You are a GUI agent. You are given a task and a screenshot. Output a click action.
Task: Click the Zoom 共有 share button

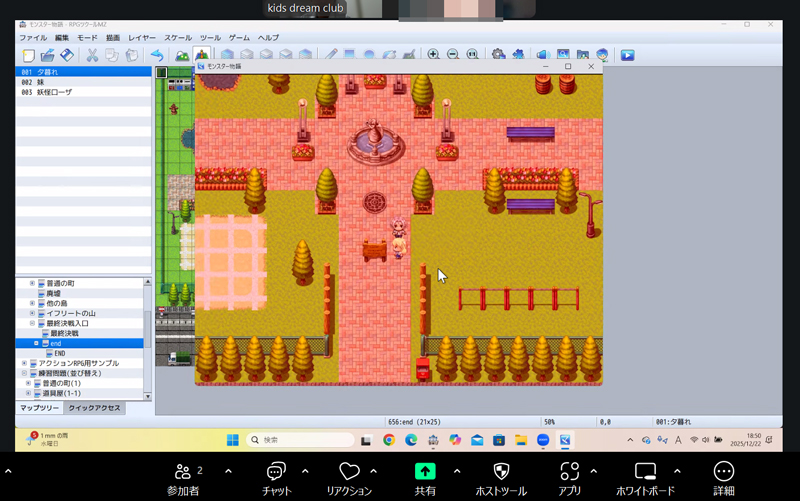pos(425,478)
